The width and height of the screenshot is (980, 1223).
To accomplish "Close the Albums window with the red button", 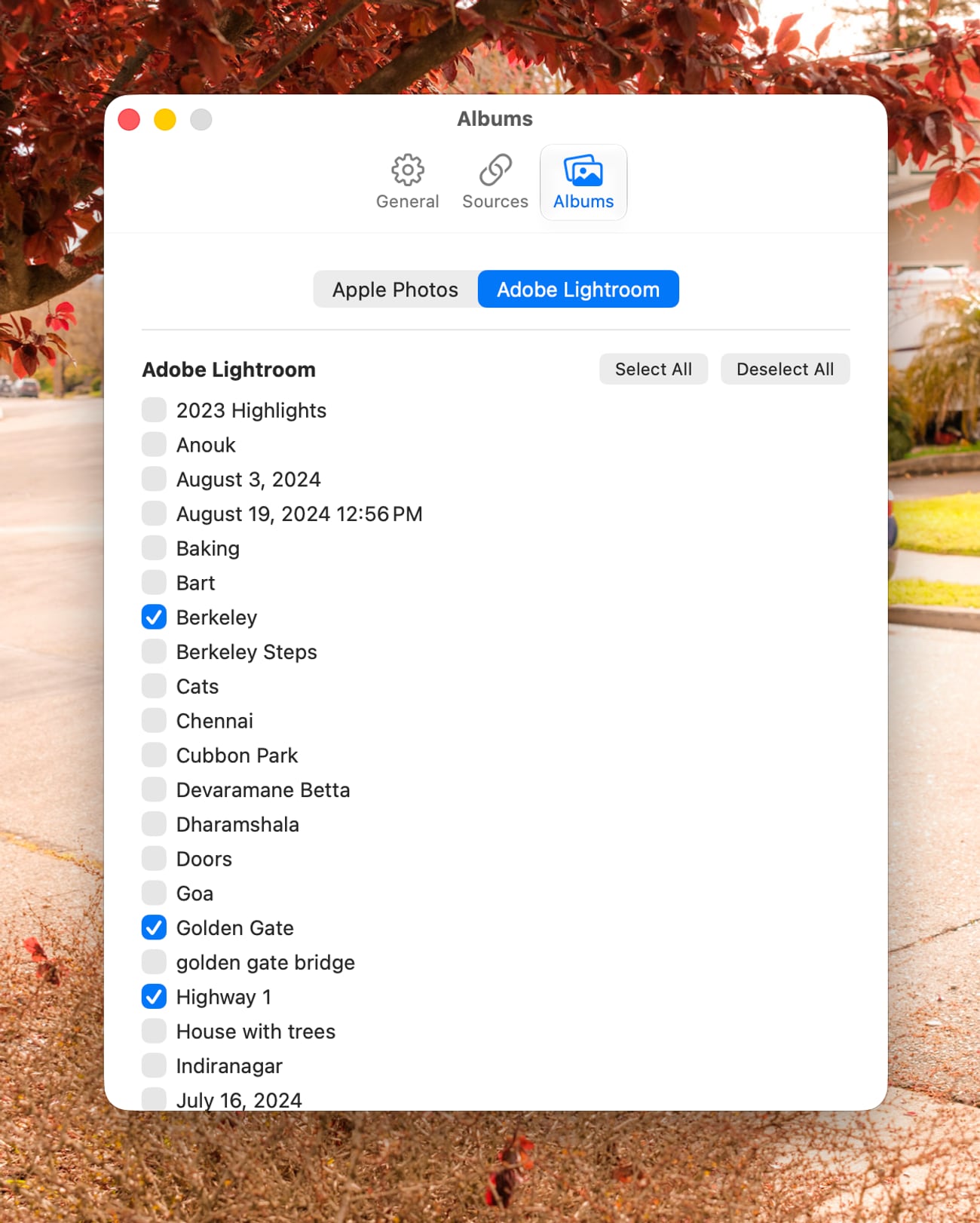I will pyautogui.click(x=129, y=120).
